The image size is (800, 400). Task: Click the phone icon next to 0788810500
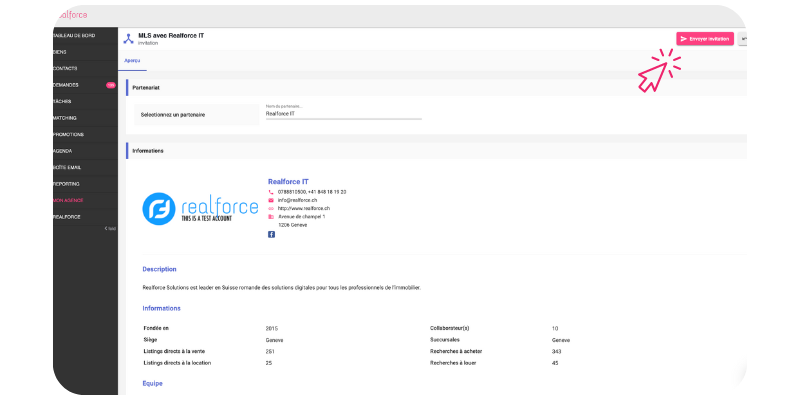click(x=271, y=192)
